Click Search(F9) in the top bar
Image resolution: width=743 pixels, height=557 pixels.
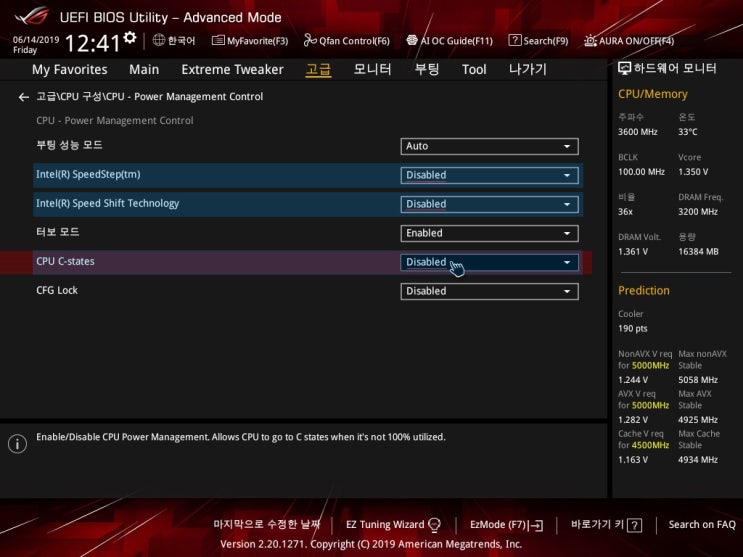(x=545, y=41)
